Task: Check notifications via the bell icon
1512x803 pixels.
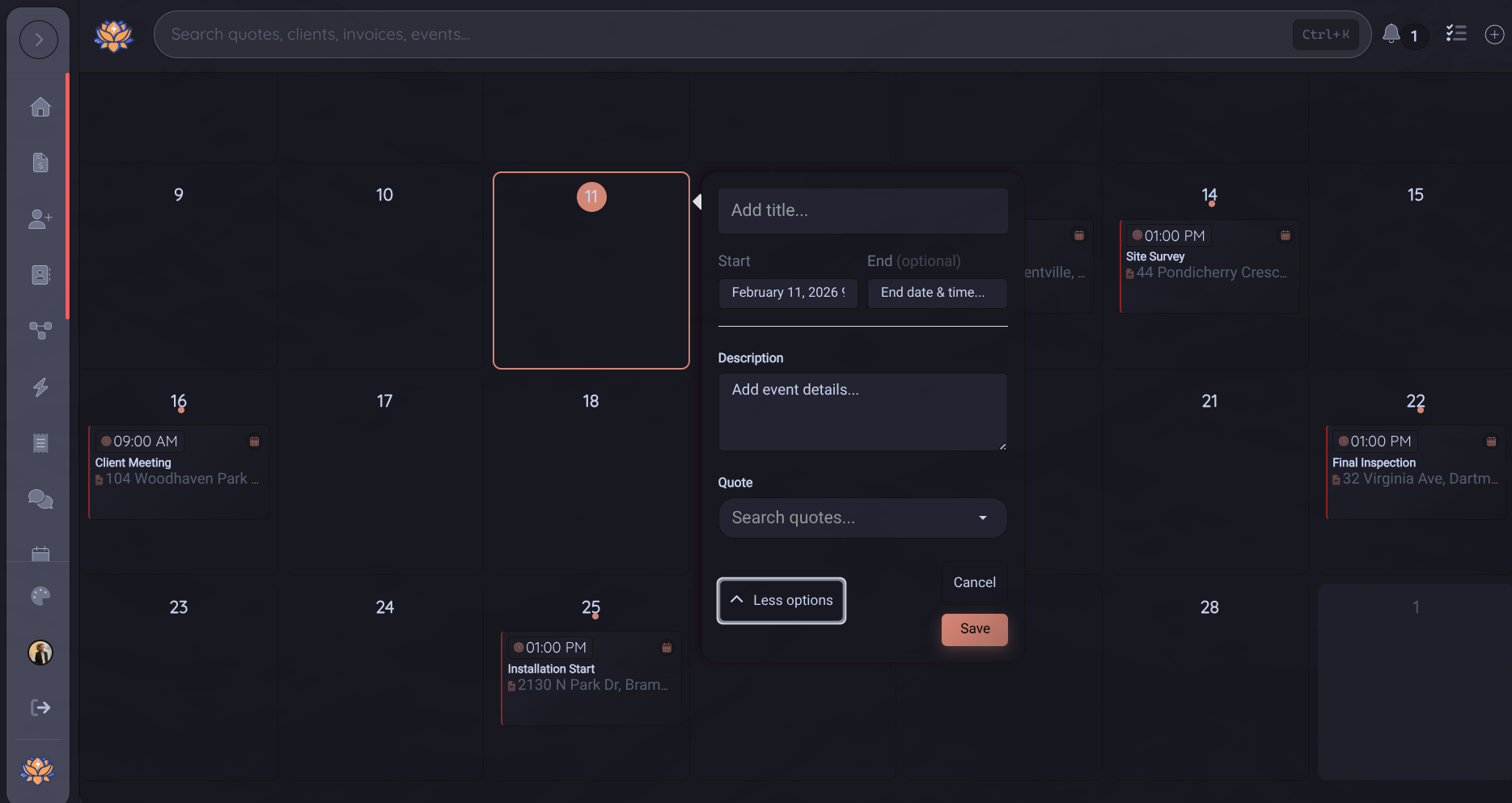Action: [x=1391, y=34]
